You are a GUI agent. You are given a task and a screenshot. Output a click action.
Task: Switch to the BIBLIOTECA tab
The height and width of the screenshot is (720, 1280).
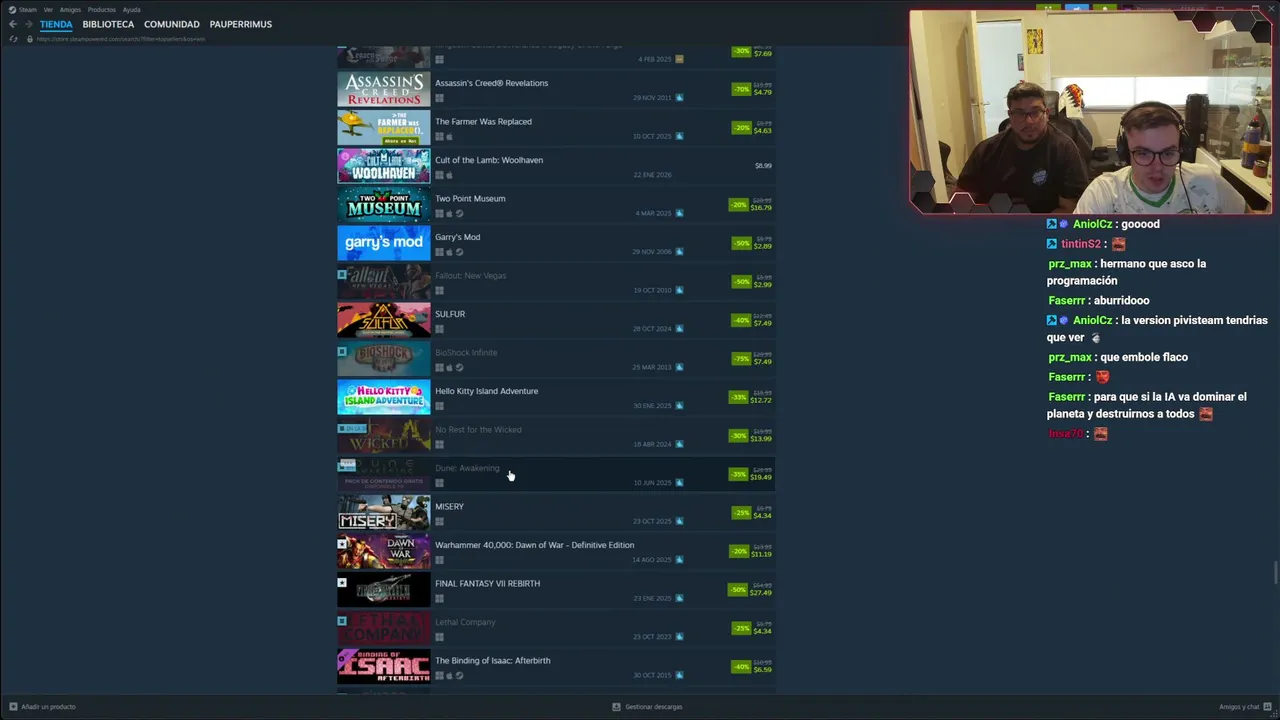(108, 24)
